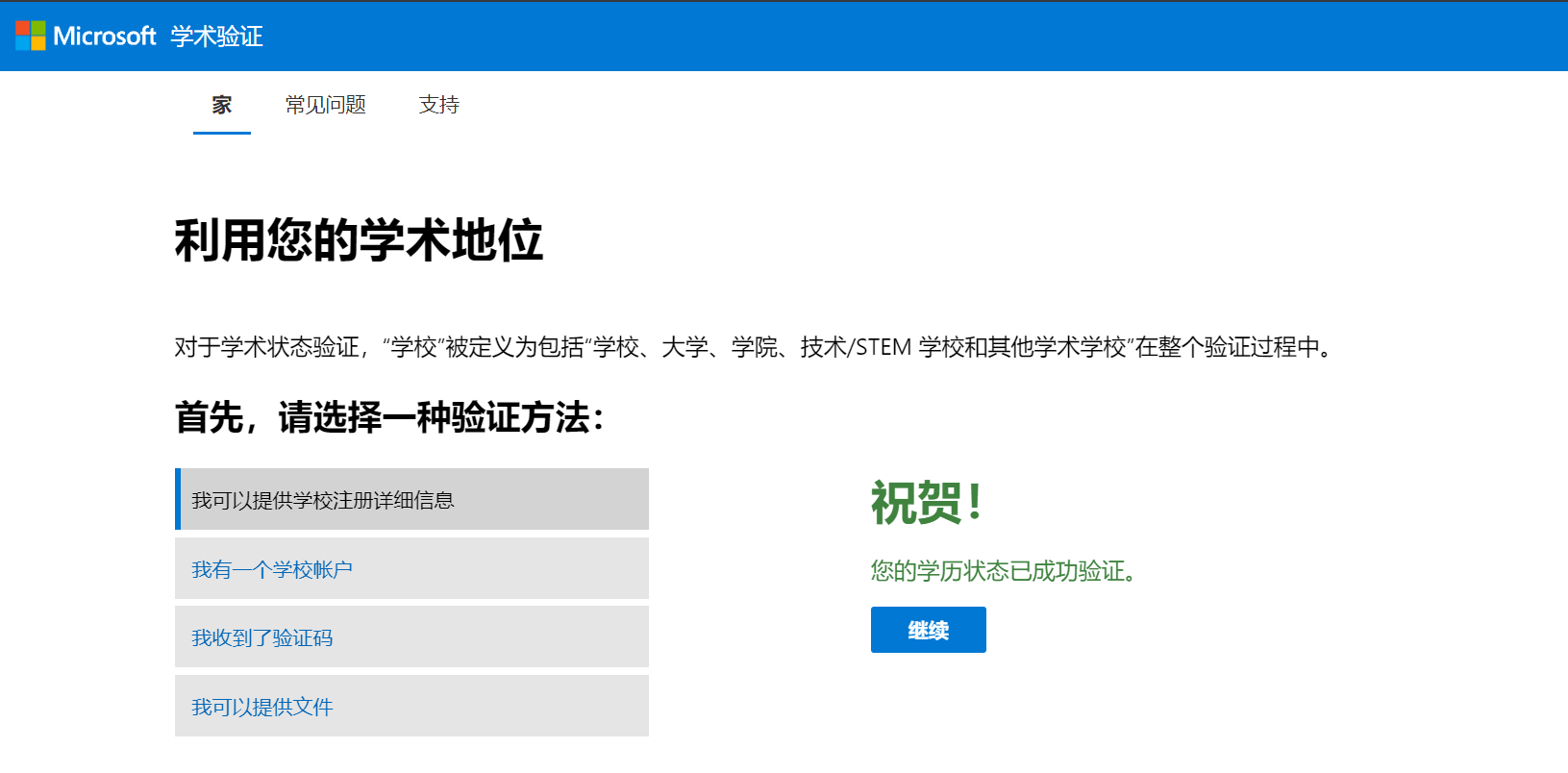Click the 学术验证 header title
The image size is (1568, 773).
click(x=217, y=37)
